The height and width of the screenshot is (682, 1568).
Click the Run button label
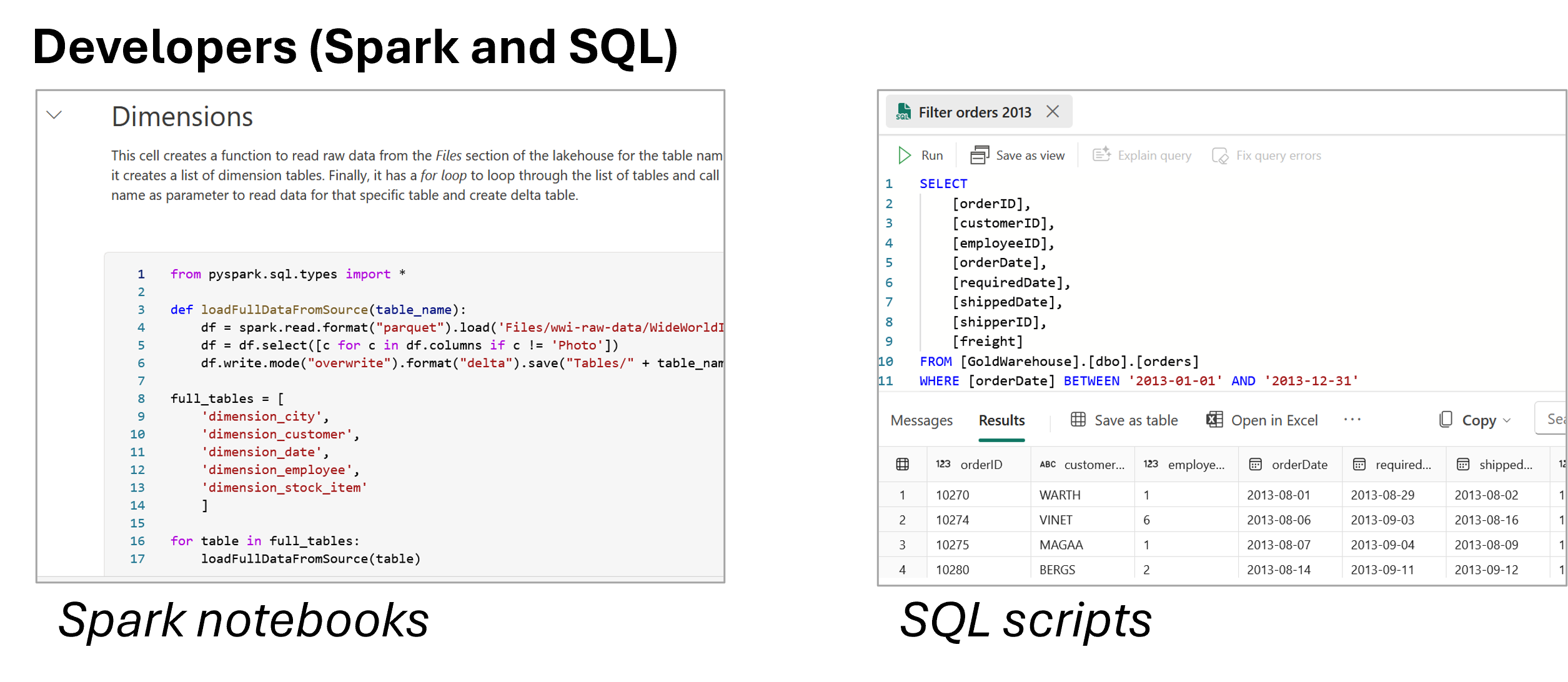tap(932, 156)
